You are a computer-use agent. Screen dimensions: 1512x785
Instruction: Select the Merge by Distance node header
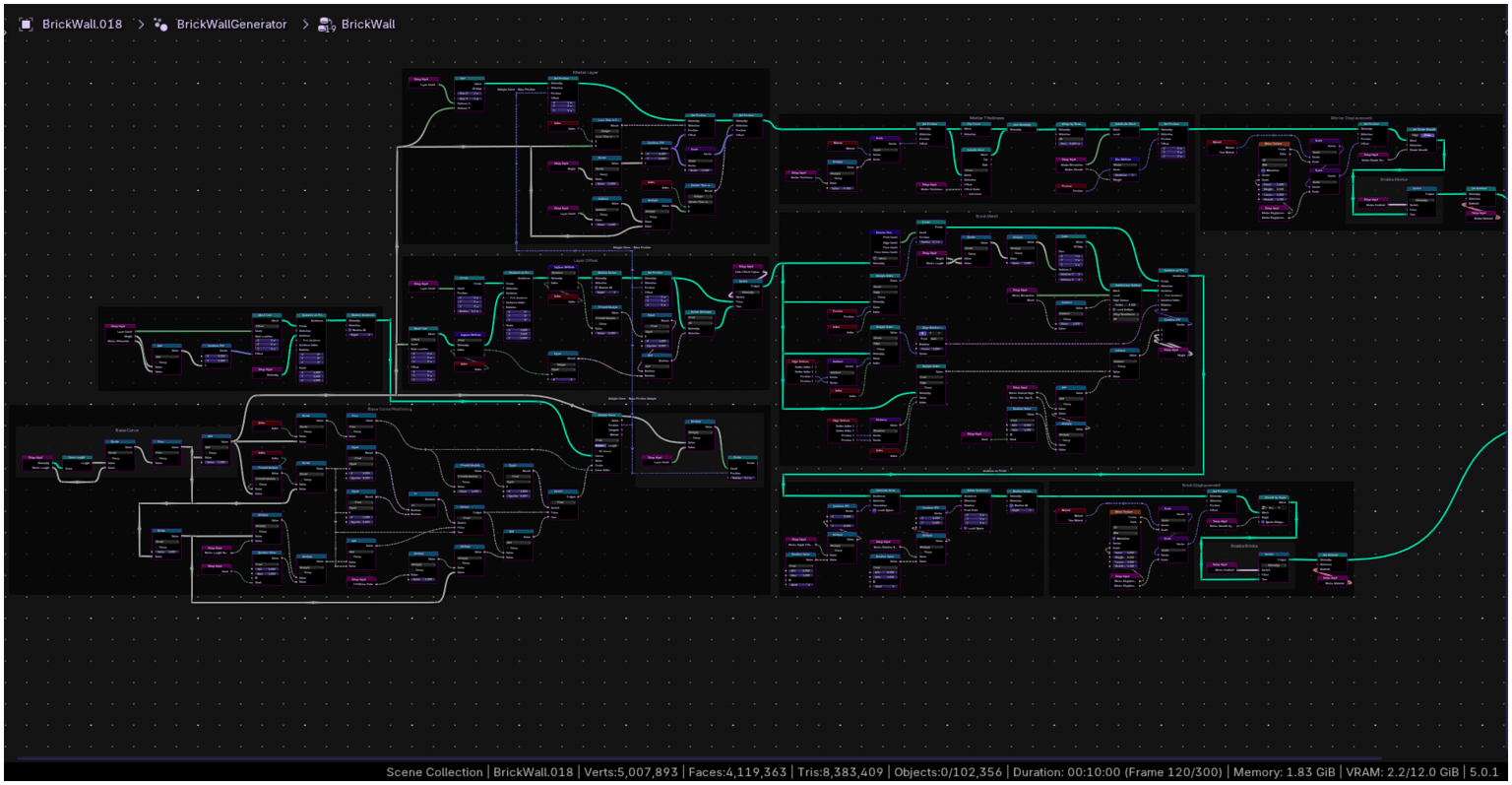pos(1070,124)
